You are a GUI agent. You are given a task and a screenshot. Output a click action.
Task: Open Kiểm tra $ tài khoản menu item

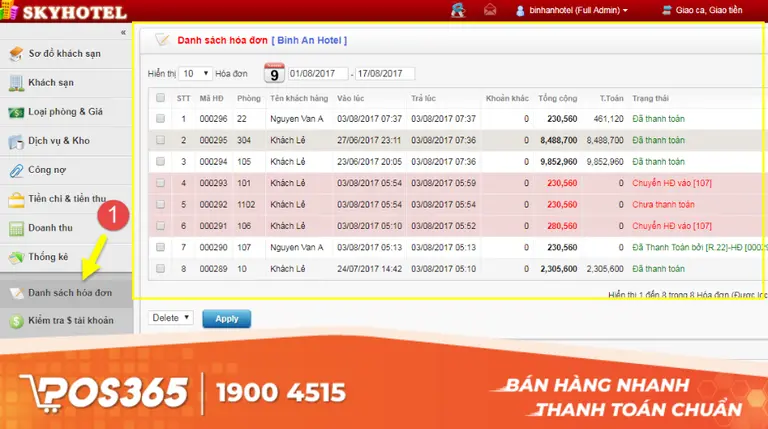(71, 320)
